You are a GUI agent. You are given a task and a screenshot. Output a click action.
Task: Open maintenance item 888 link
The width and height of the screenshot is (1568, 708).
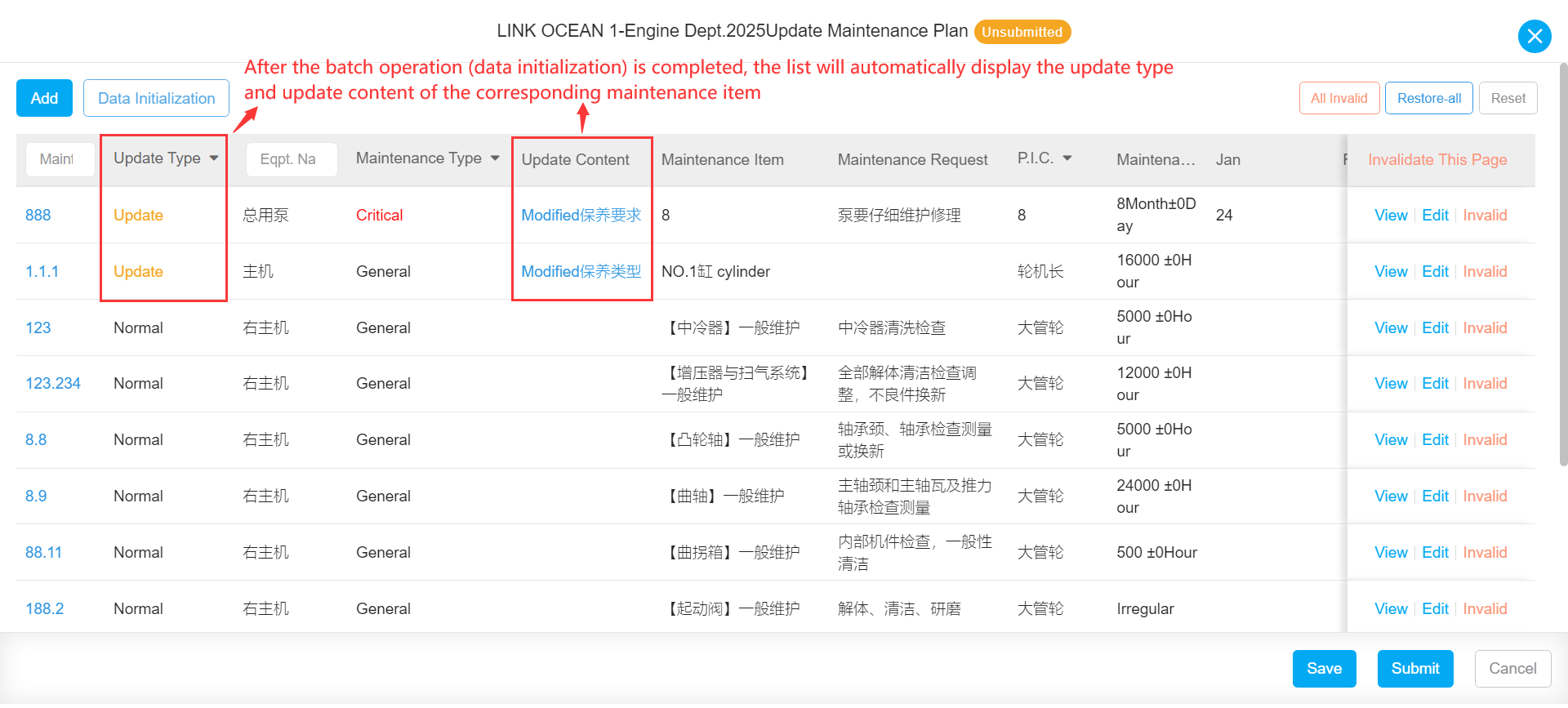(38, 216)
